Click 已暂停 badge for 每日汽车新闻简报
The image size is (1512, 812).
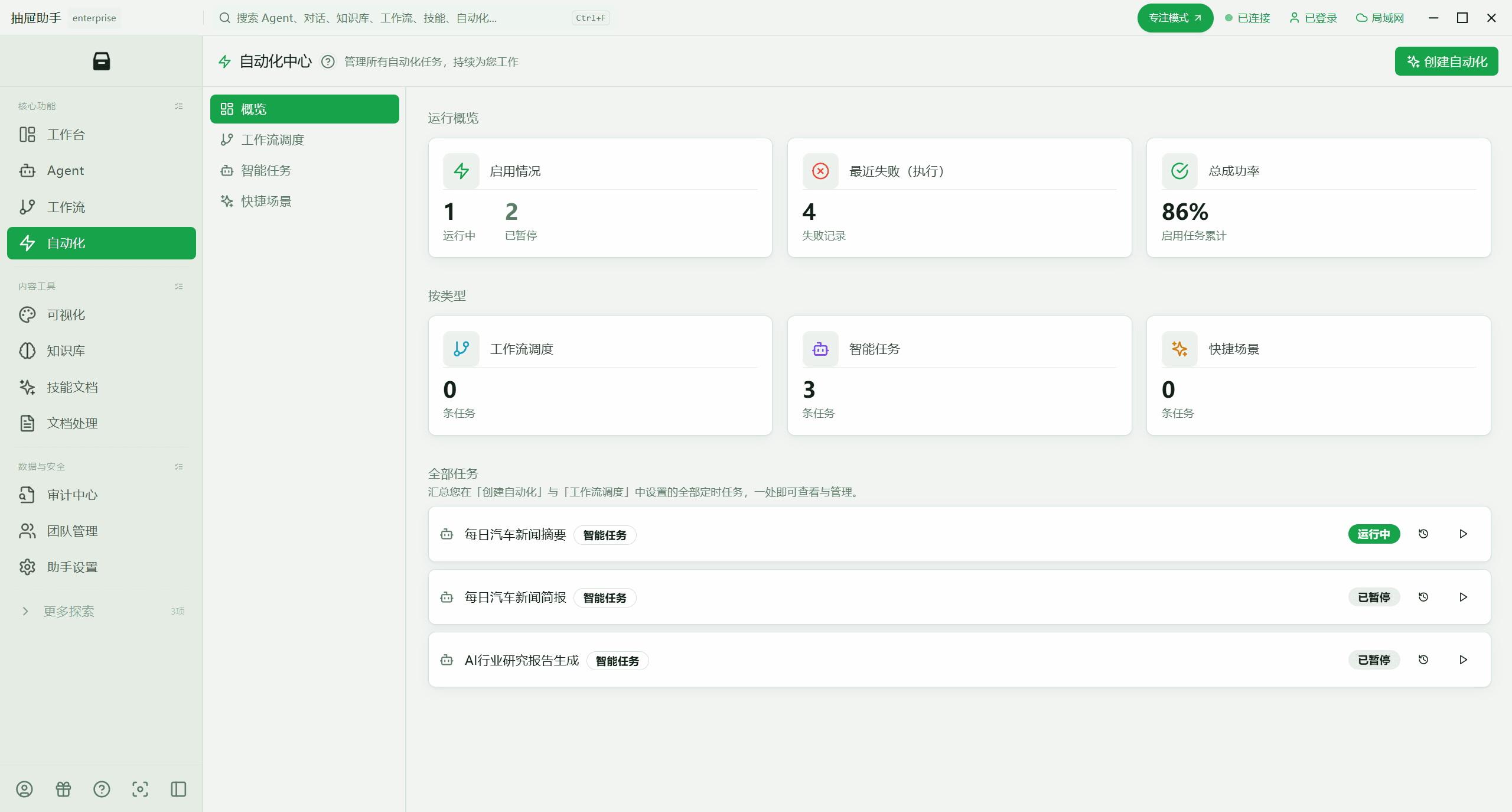[1374, 597]
